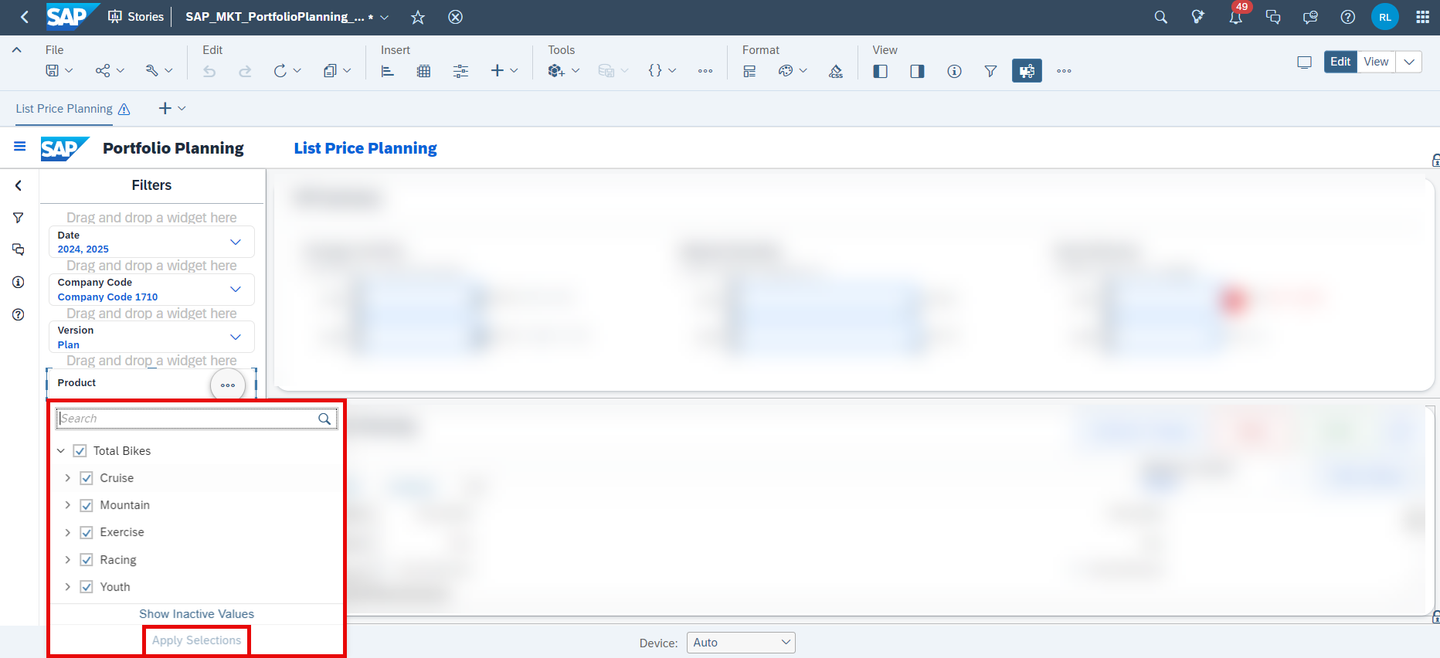Viewport: 1440px width, 658px height.
Task: Toggle the left side panel view icon
Action: (x=880, y=71)
